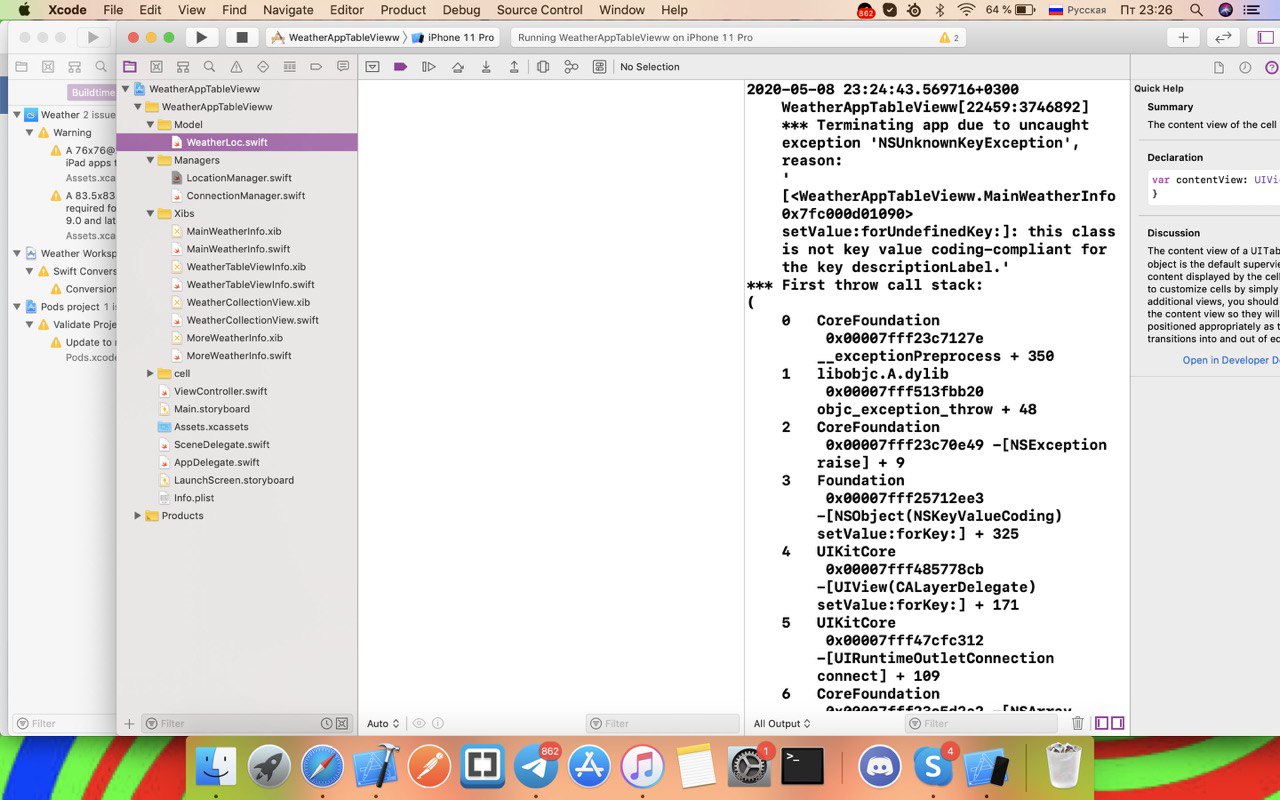Open Environment Overrides in debug bar
The image size is (1280, 800).
[x=599, y=67]
